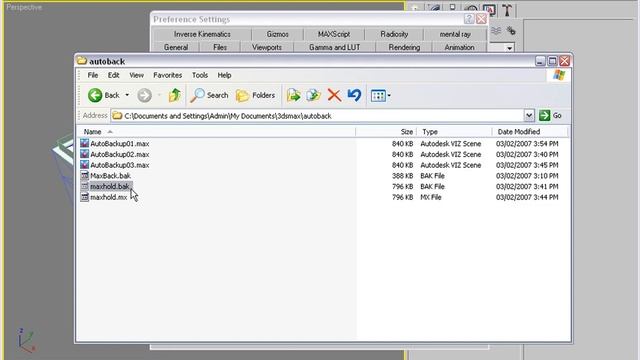This screenshot has height=360, width=640.
Task: Switch to Files tab in Preferences
Action: (220, 47)
